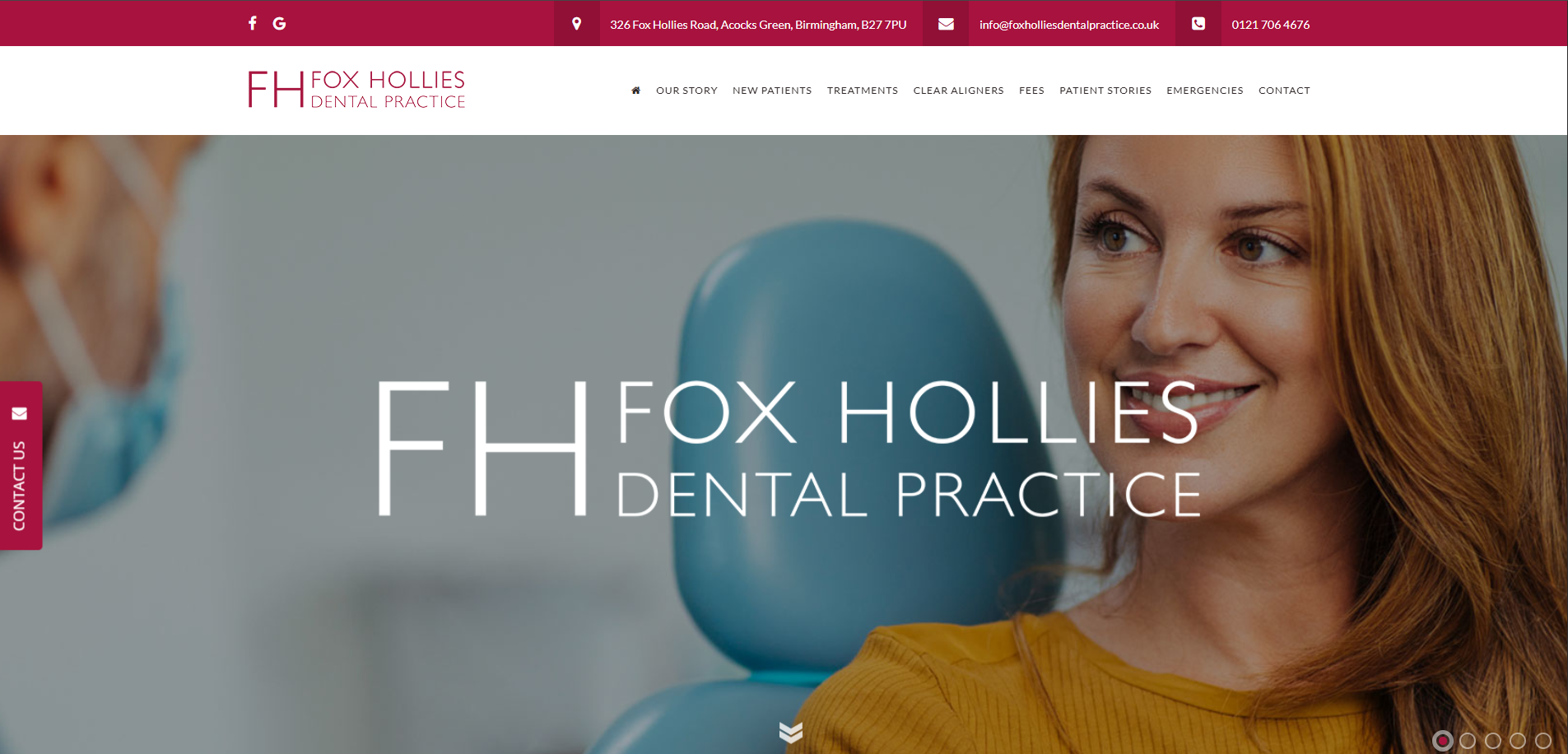Image resolution: width=1568 pixels, height=754 pixels.
Task: Click the envelope email icon in top bar
Action: (x=946, y=24)
